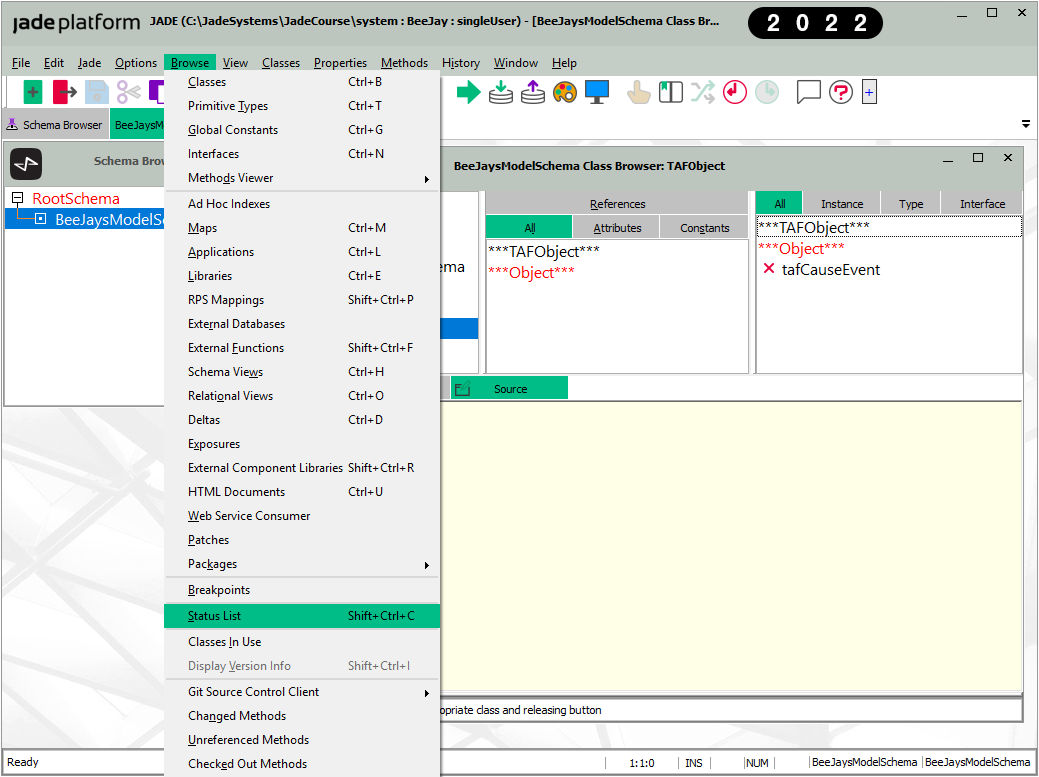Click the pointing hand toolbar icon
The image size is (1039, 777).
638,93
